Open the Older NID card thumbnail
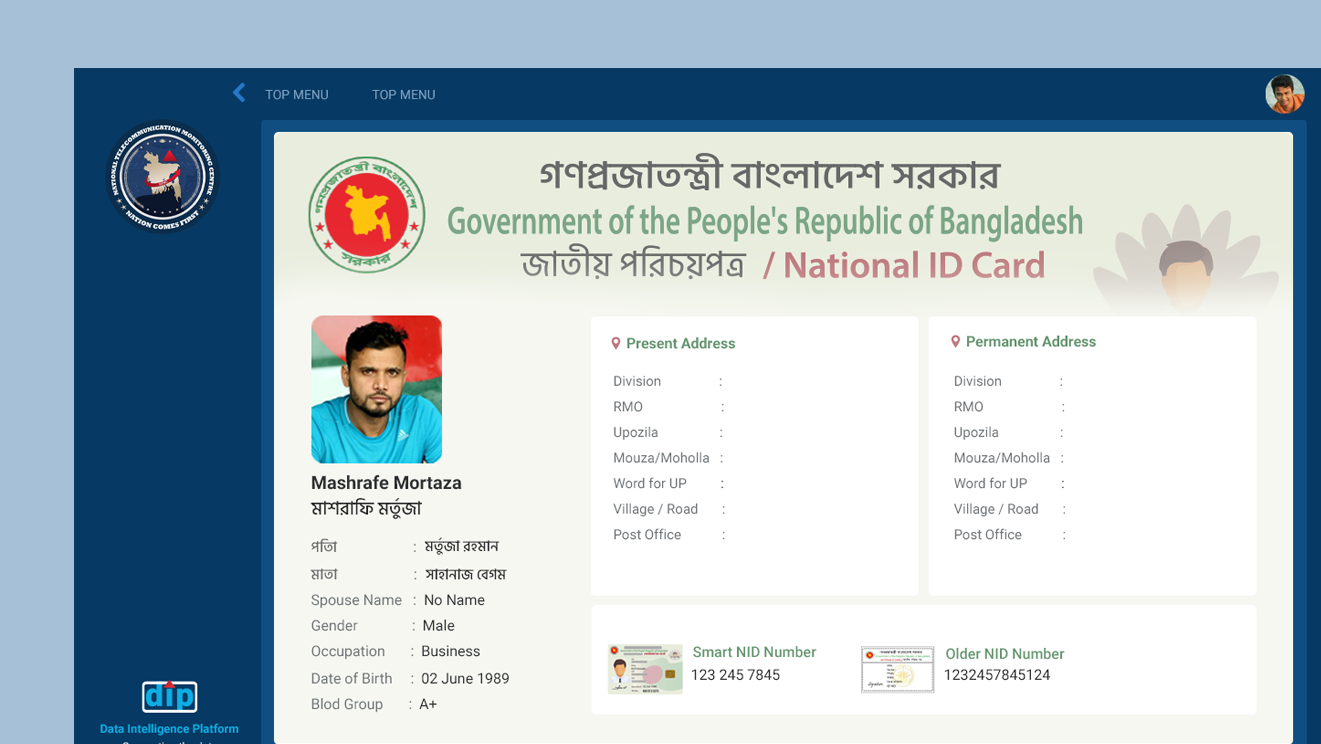The height and width of the screenshot is (744, 1321). click(897, 669)
